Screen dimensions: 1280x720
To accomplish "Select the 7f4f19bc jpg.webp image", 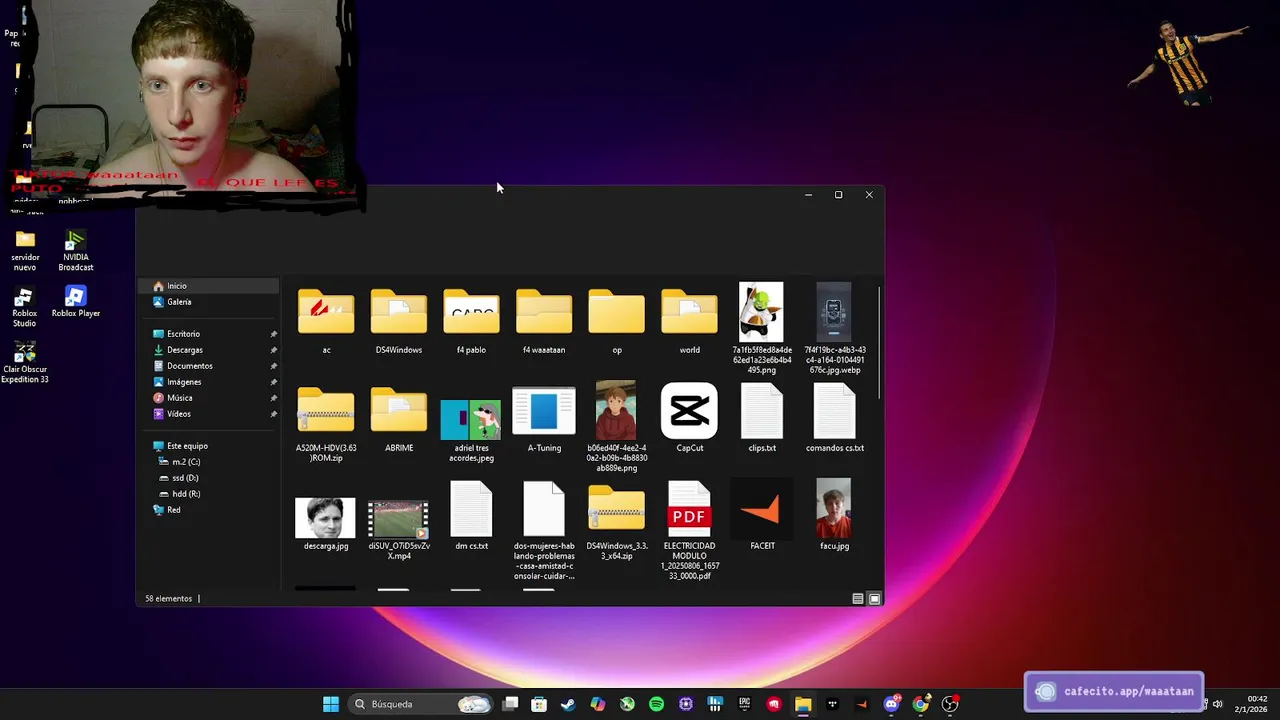I will coord(835,328).
